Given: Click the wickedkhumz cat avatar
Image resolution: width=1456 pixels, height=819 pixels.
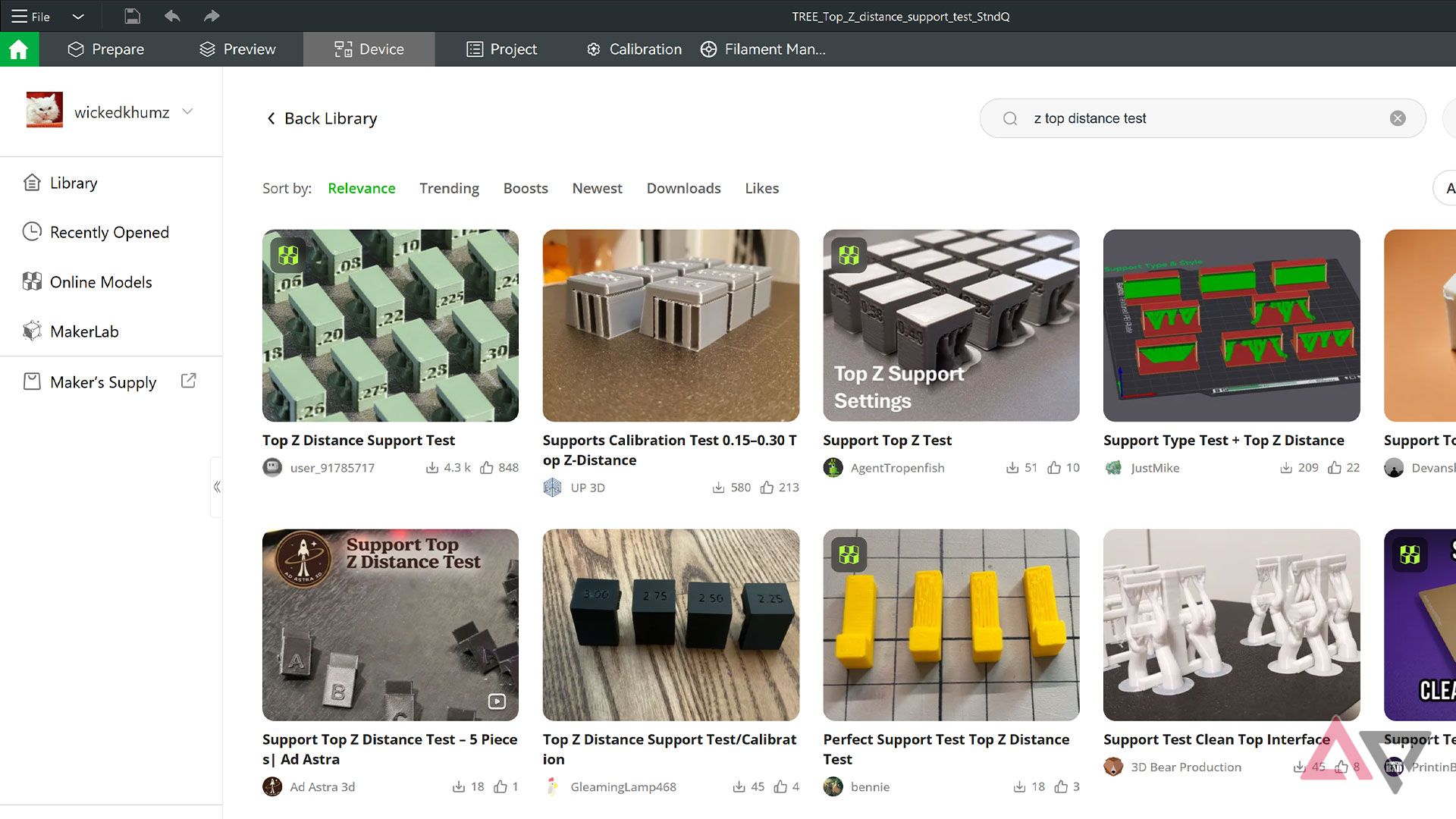Looking at the screenshot, I should click(45, 111).
